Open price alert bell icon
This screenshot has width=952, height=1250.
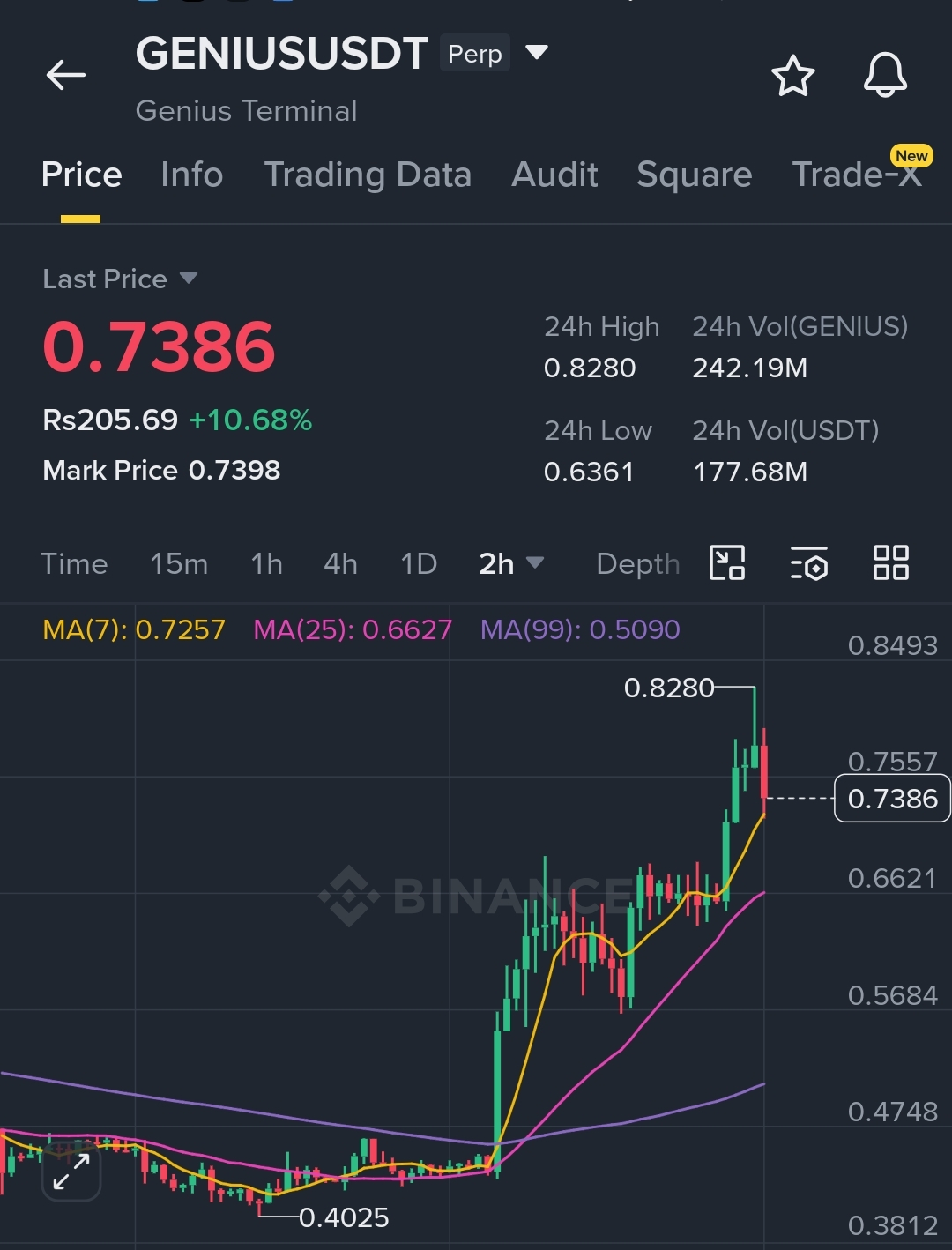pos(885,76)
